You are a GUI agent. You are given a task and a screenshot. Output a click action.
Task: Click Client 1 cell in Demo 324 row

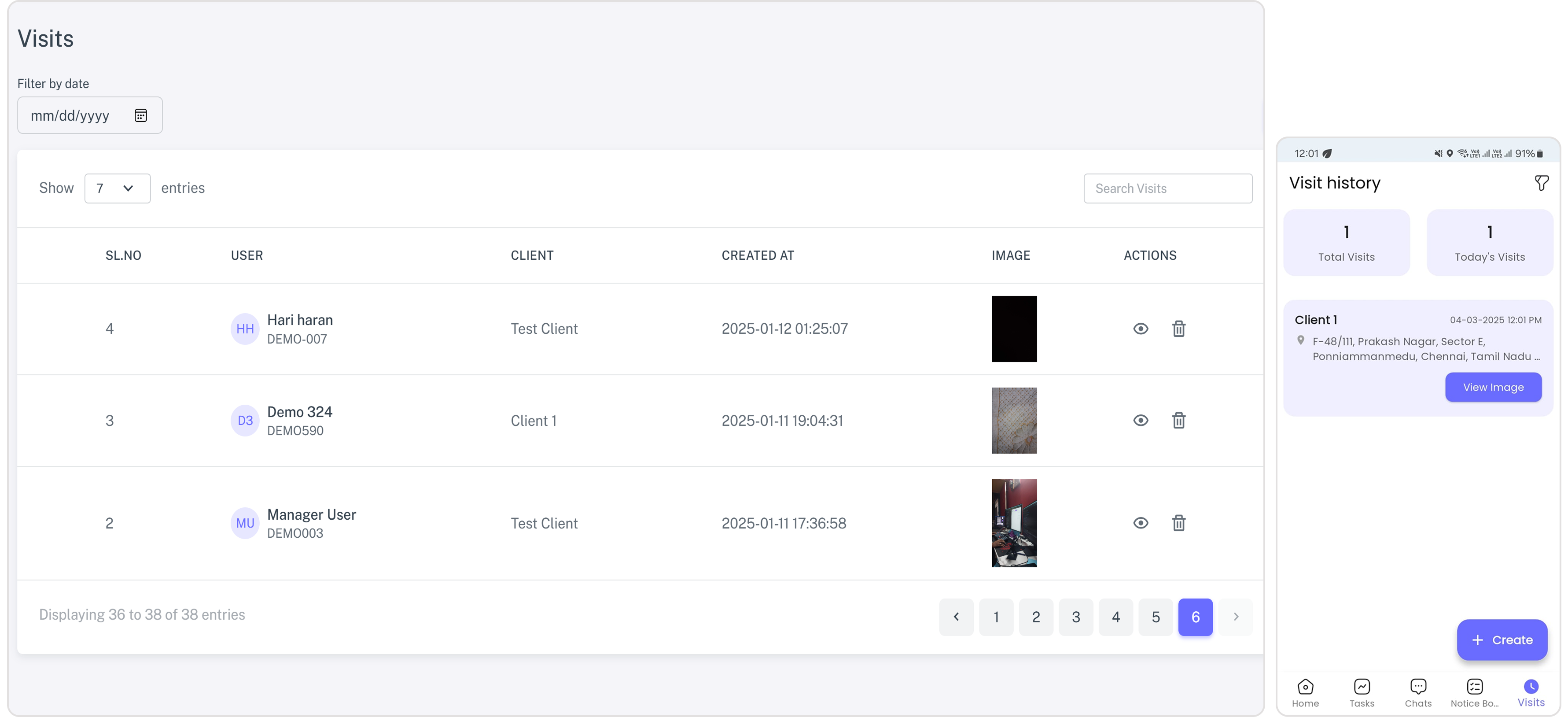coord(534,420)
